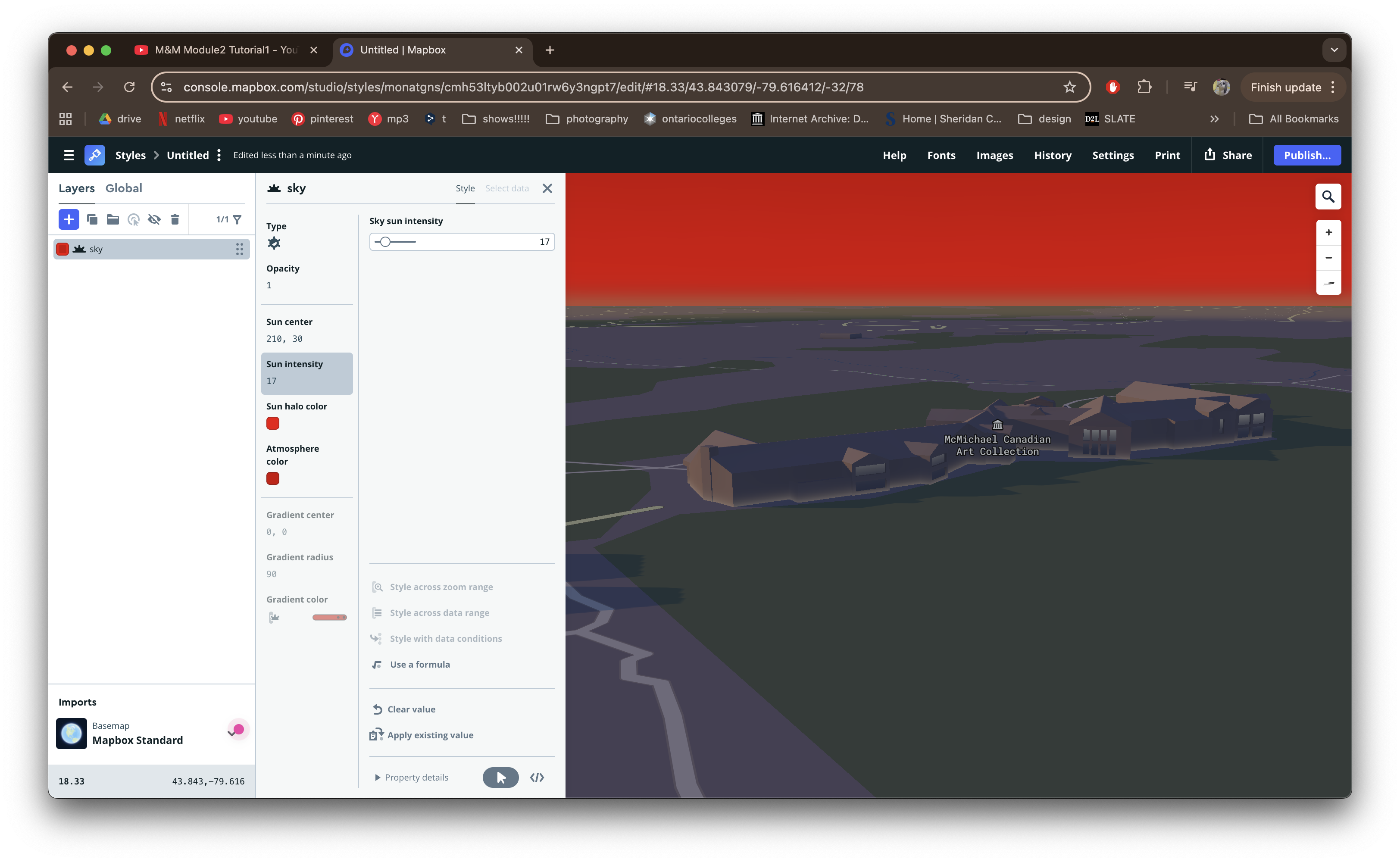1400x862 pixels.
Task: Open the style options three-dot menu next to Untitled
Action: (x=219, y=155)
